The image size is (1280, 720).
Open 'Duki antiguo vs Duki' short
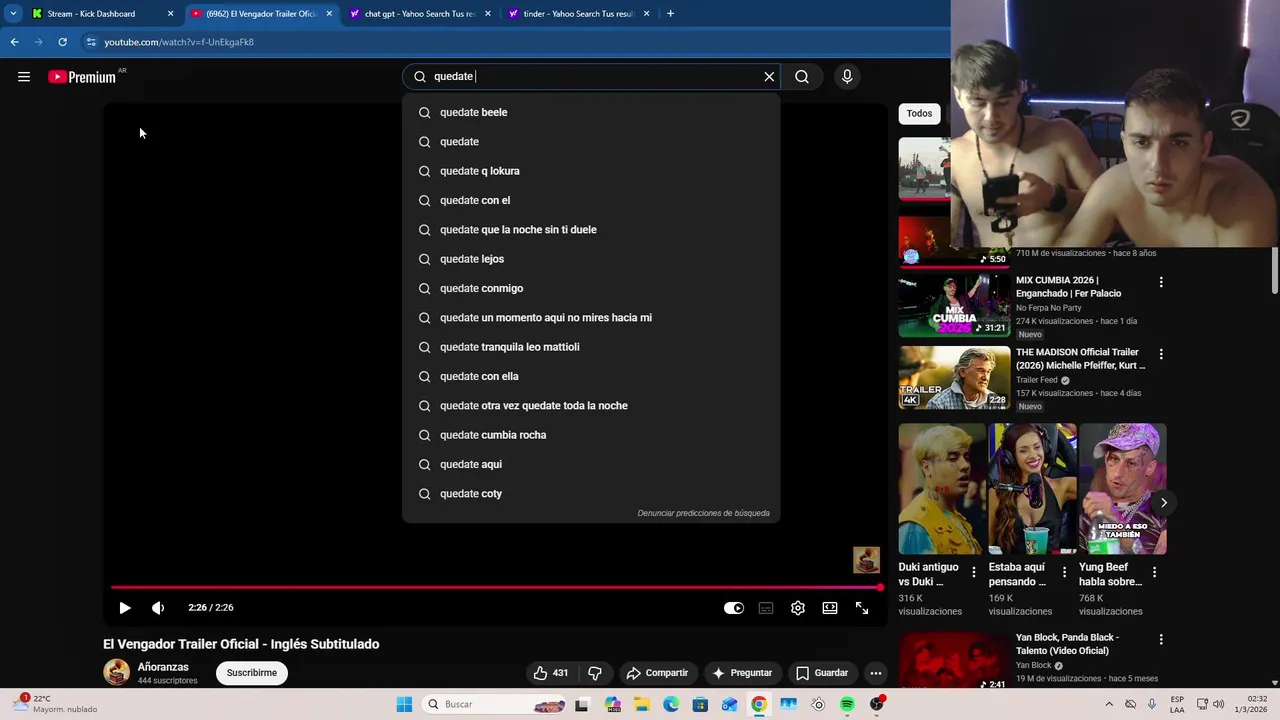941,489
